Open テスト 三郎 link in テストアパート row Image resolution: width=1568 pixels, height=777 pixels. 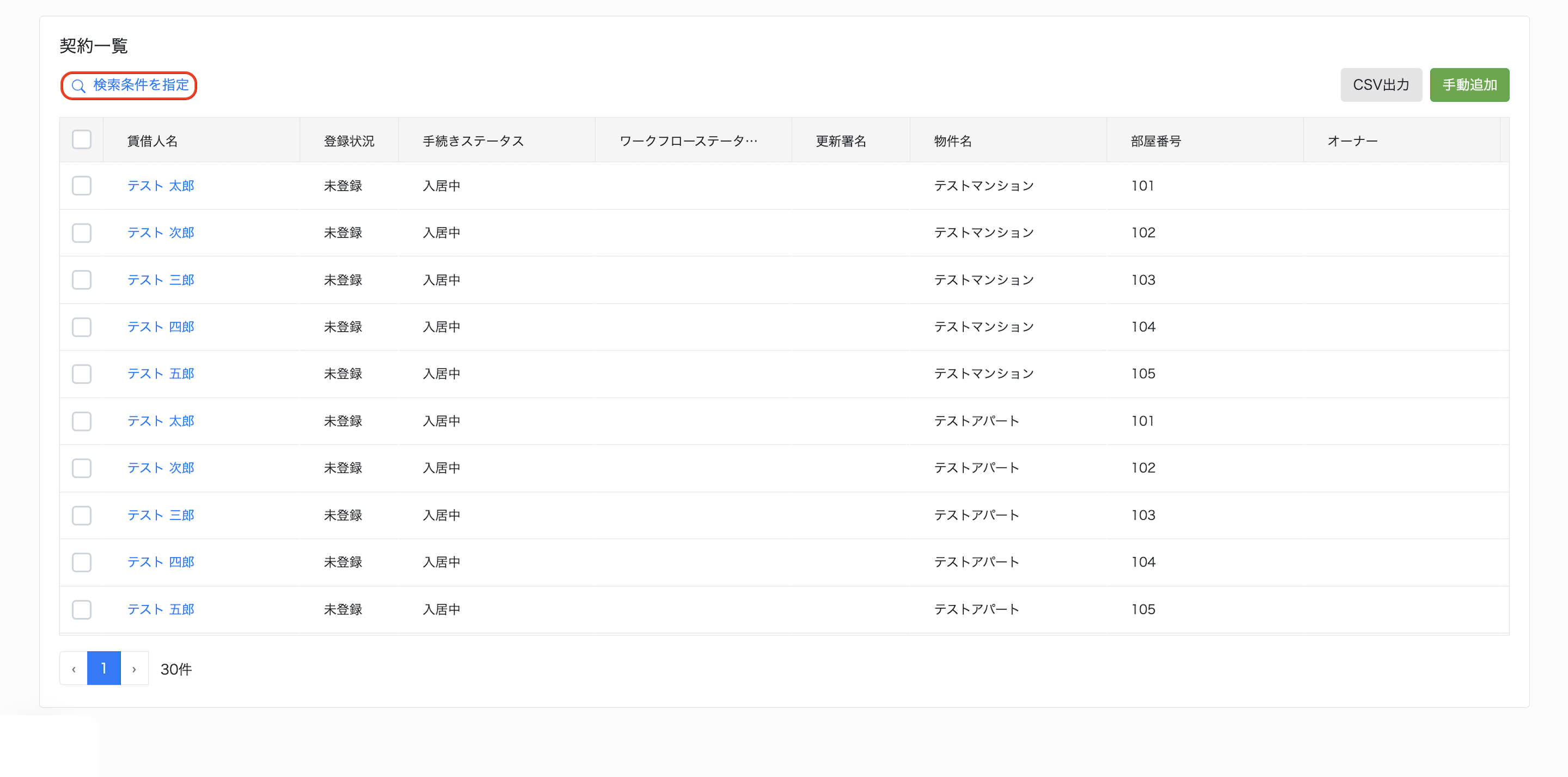(161, 515)
